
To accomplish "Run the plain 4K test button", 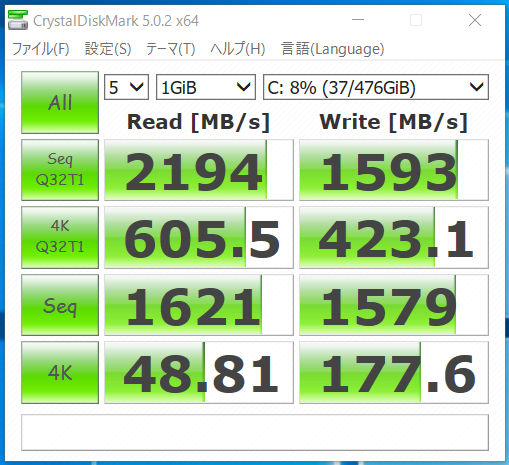I will 60,372.
